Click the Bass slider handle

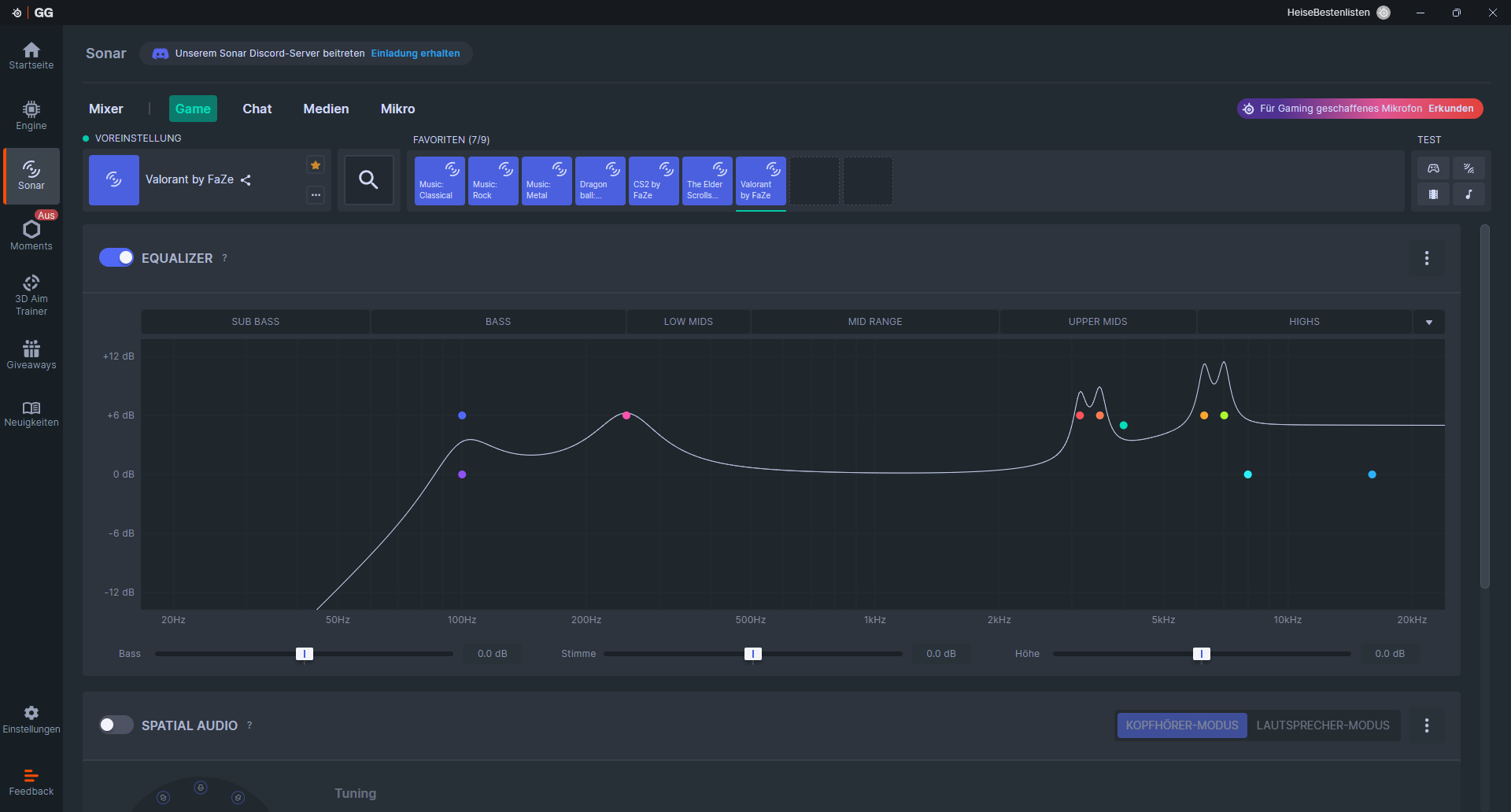click(x=305, y=654)
